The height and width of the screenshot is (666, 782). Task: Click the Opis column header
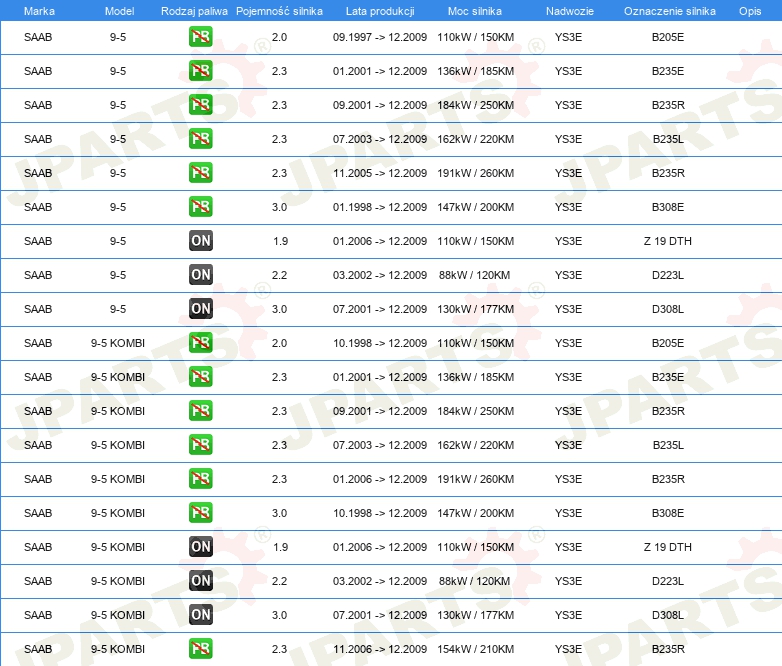750,11
